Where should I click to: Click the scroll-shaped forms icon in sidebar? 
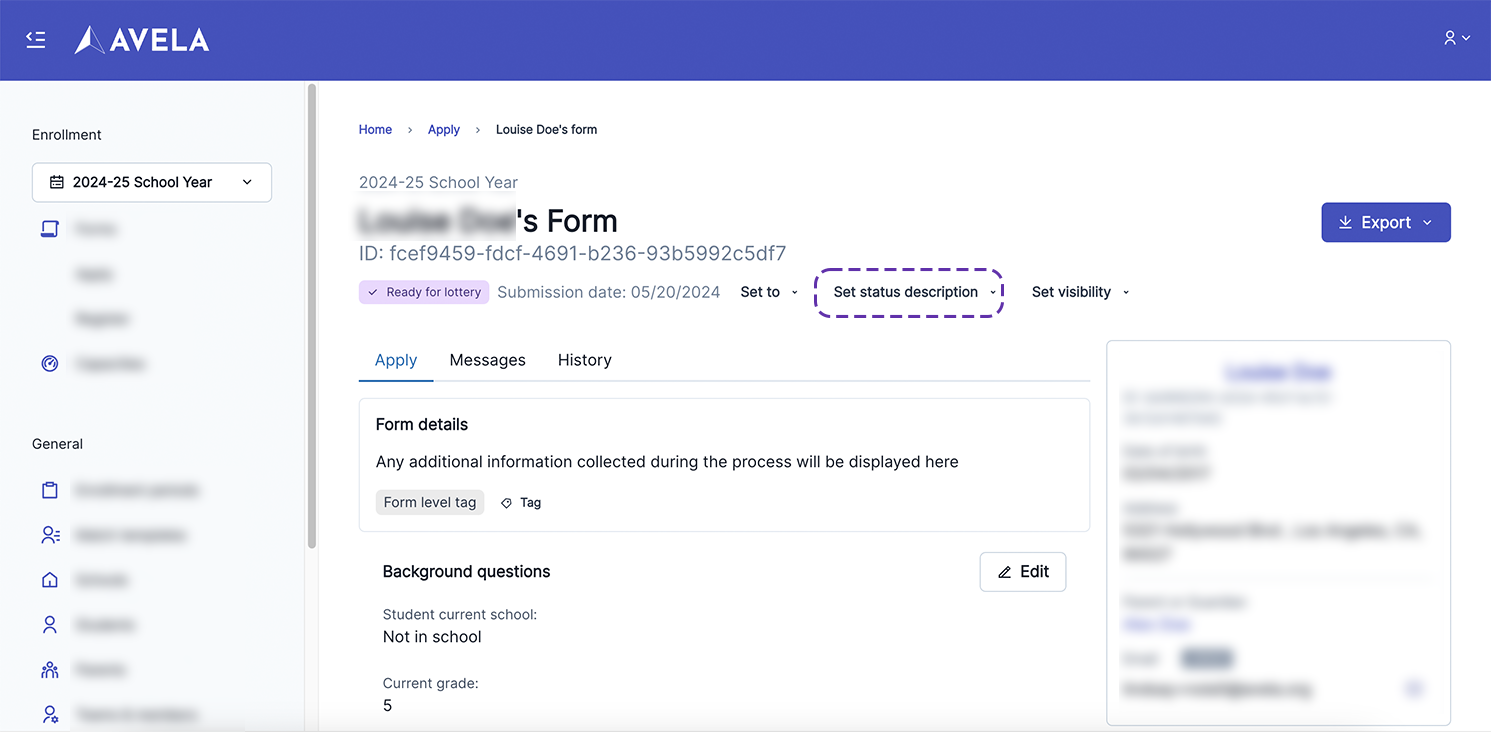(x=50, y=229)
